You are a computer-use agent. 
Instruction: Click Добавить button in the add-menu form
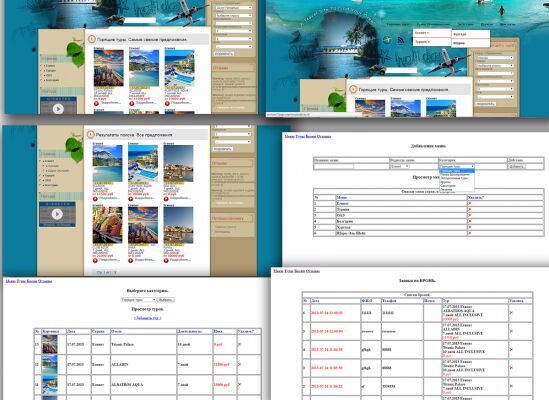point(516,166)
